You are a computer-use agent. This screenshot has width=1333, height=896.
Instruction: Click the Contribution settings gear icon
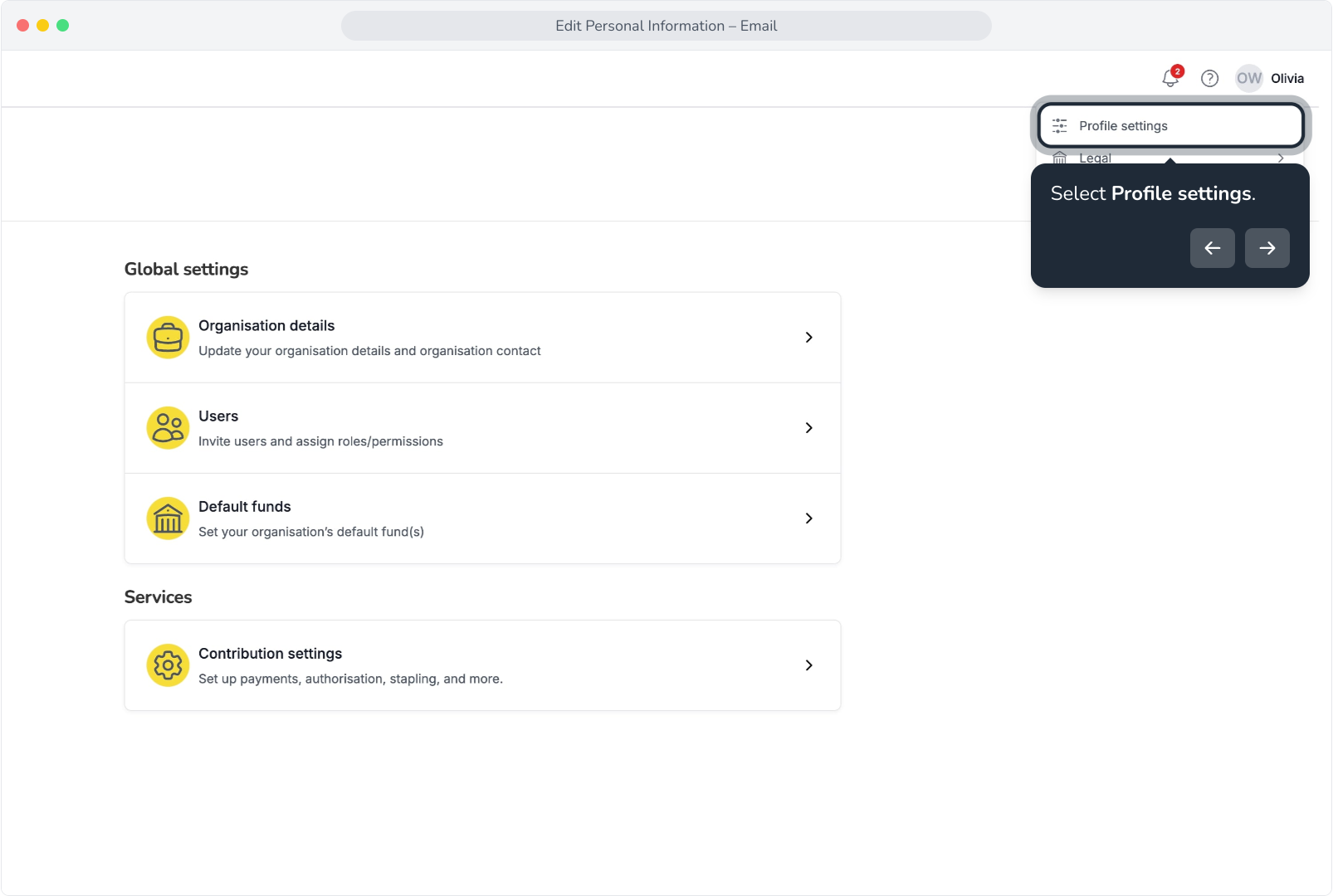click(x=168, y=665)
